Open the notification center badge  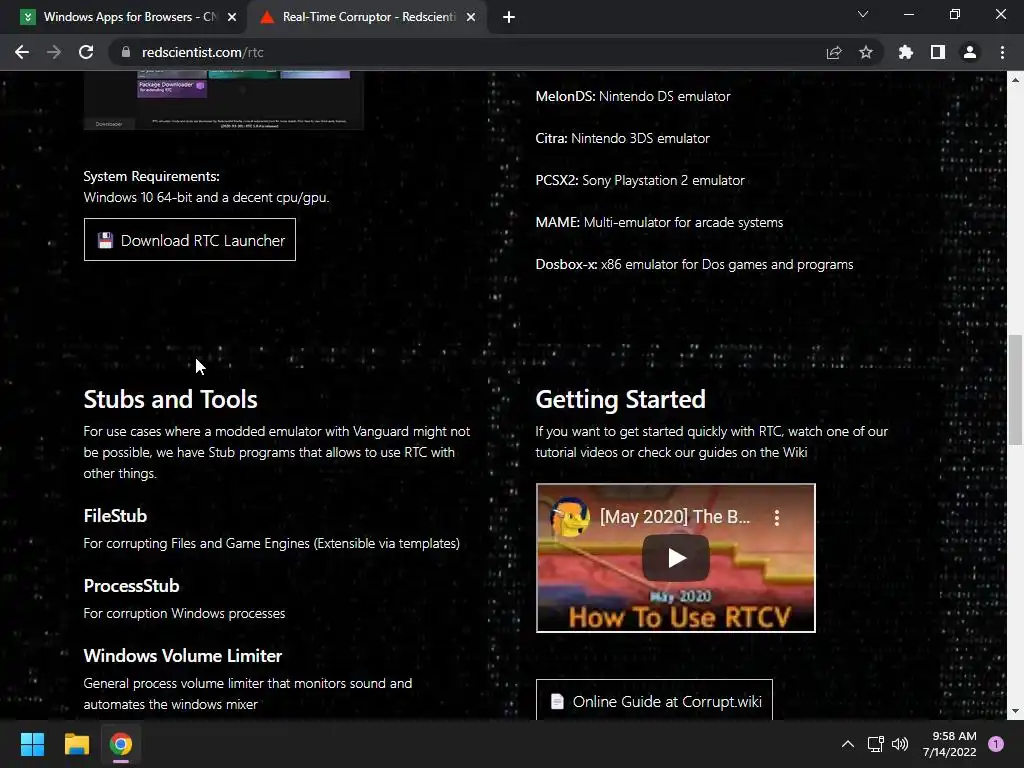pos(996,744)
